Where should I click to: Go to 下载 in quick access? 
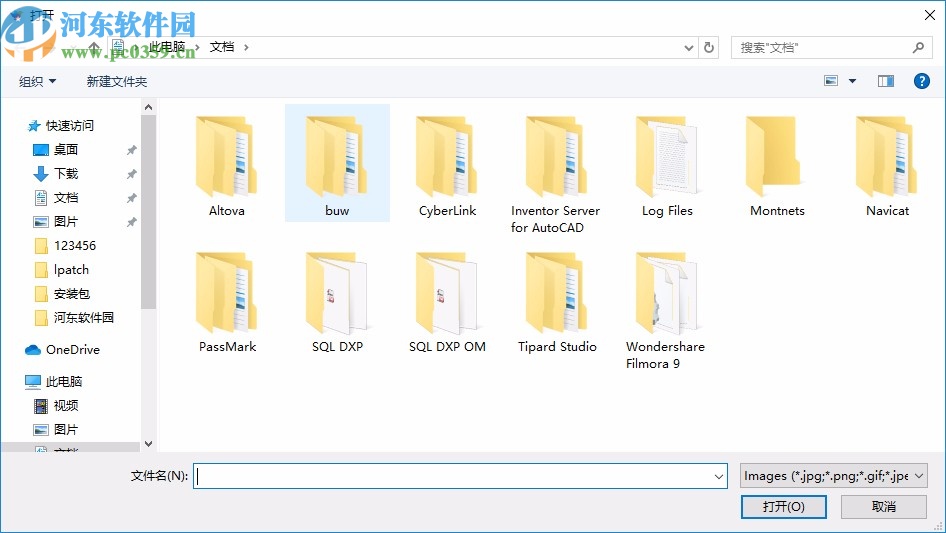click(x=56, y=173)
